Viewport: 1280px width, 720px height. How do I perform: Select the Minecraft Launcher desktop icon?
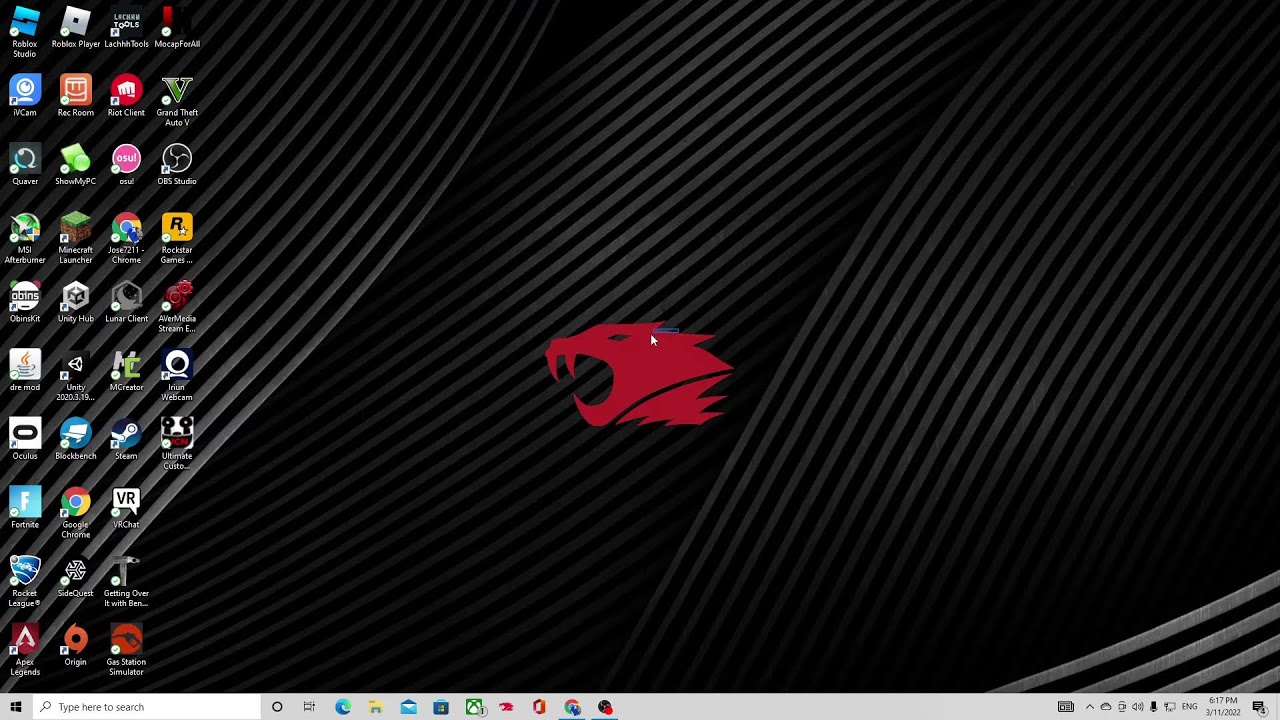coord(76,239)
